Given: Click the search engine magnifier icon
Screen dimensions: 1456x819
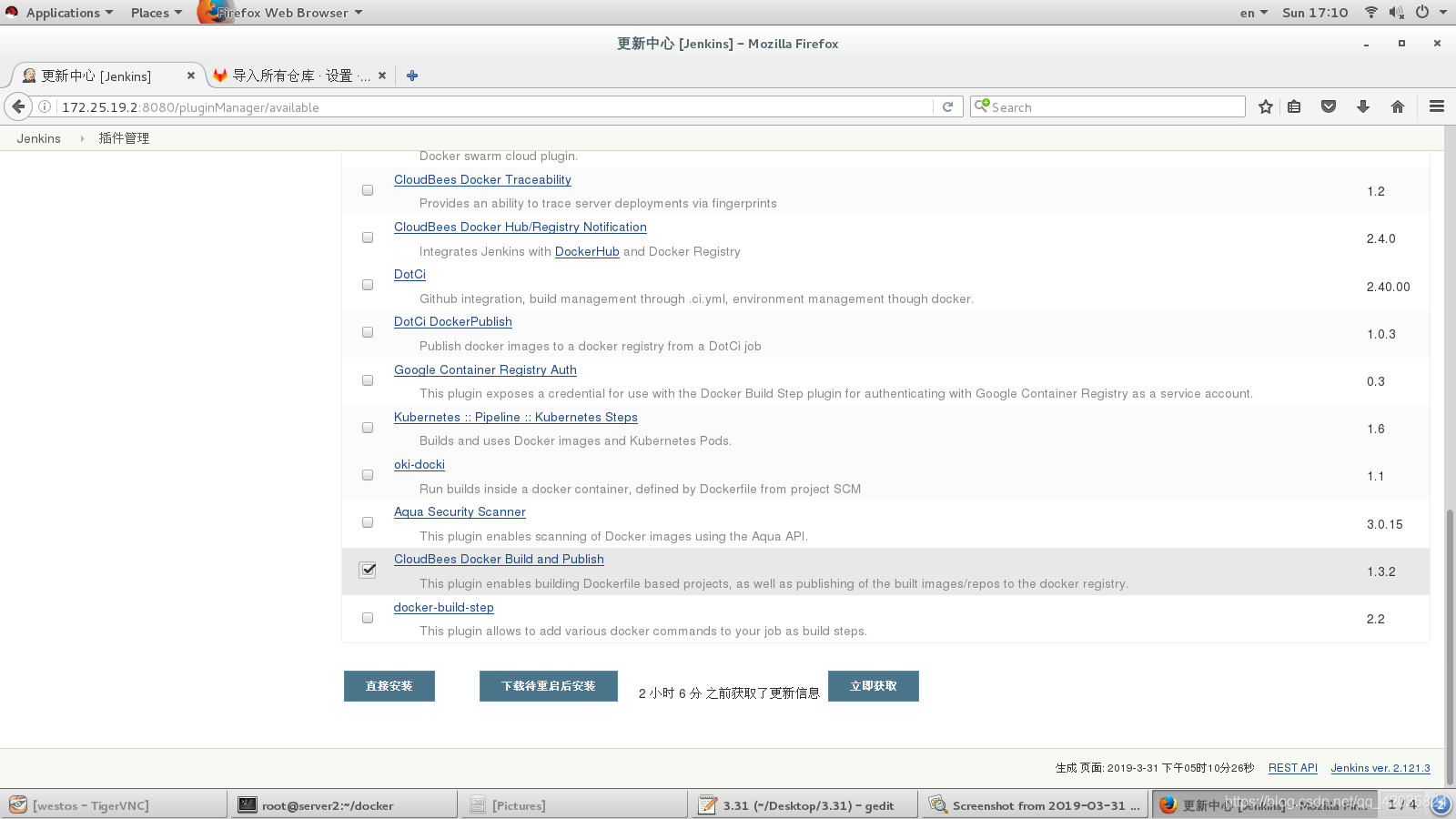Looking at the screenshot, I should (981, 106).
